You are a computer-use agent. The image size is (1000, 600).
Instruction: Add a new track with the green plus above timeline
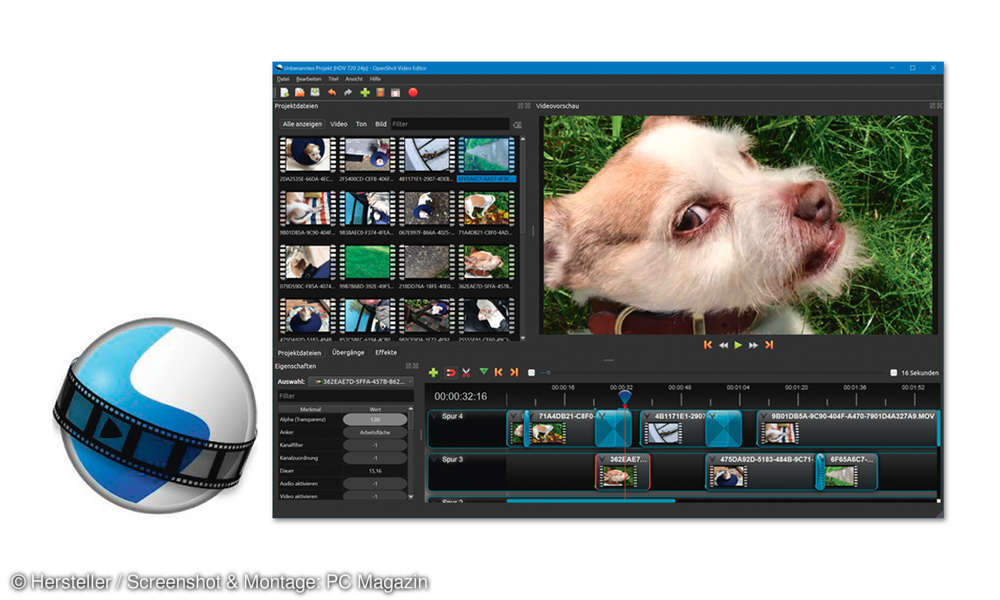tap(433, 372)
